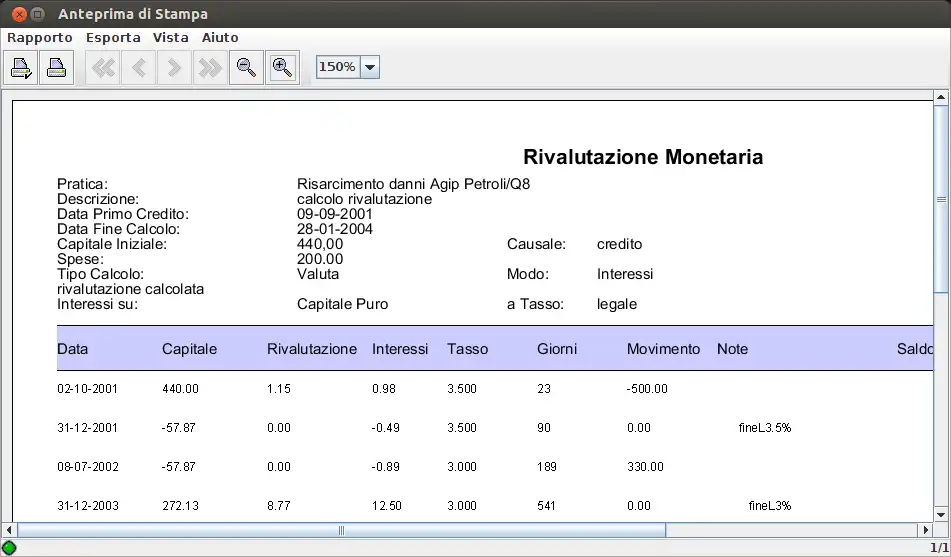Click the green status indicator icon

point(9,548)
